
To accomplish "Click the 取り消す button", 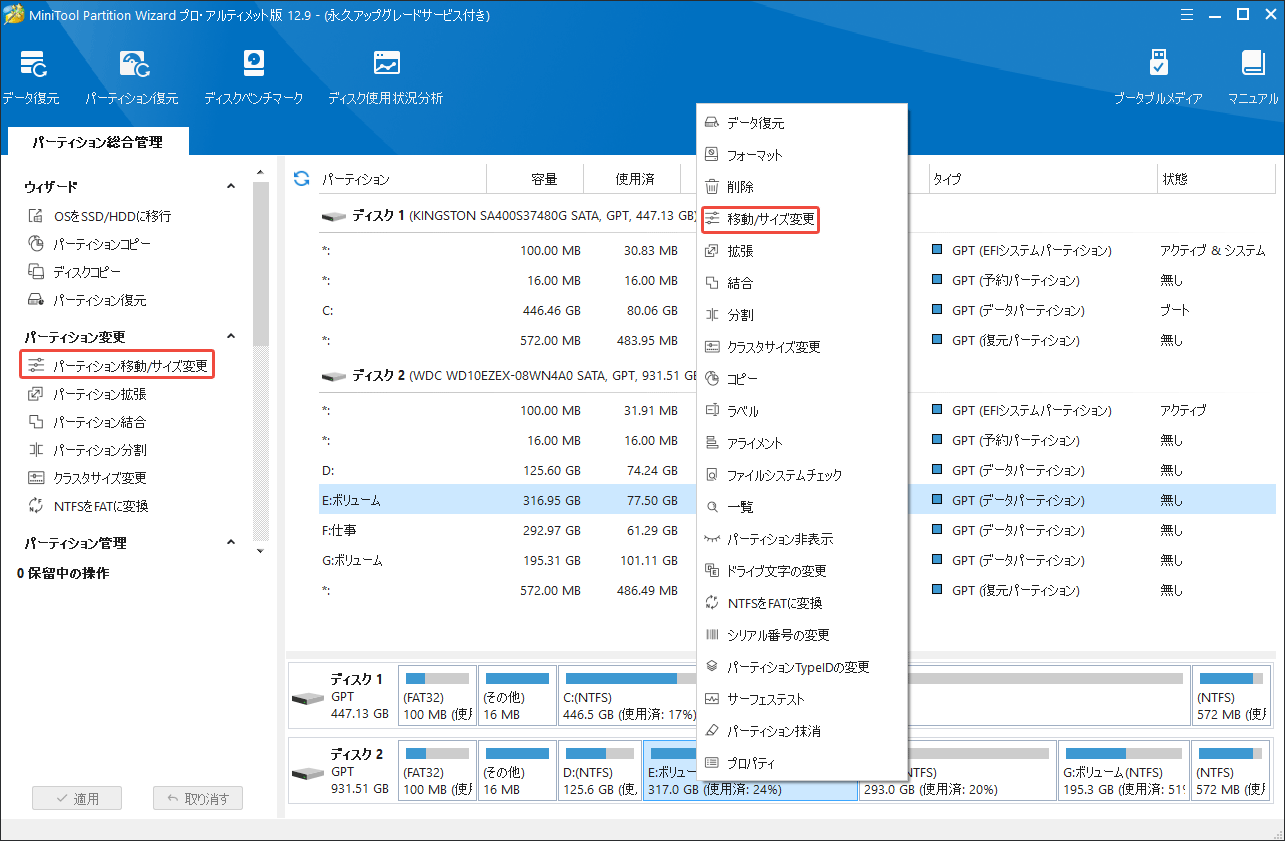I will pyautogui.click(x=198, y=799).
